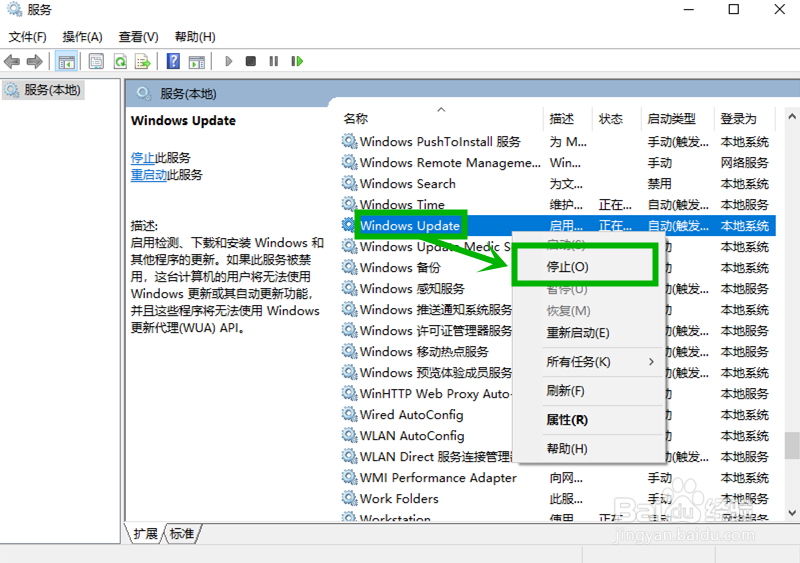800x563 pixels.
Task: Sort by the 名称 column header
Action: pos(356,118)
